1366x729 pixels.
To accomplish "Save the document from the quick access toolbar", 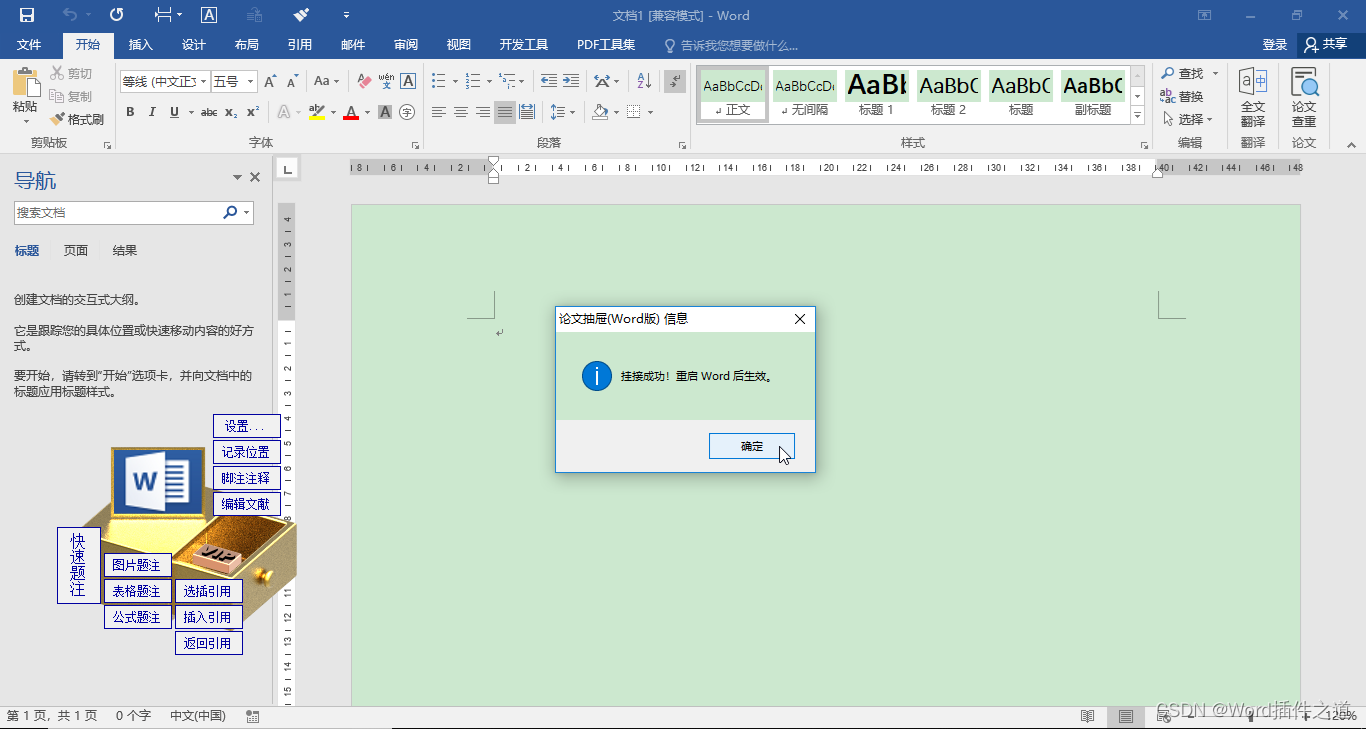I will coord(26,15).
